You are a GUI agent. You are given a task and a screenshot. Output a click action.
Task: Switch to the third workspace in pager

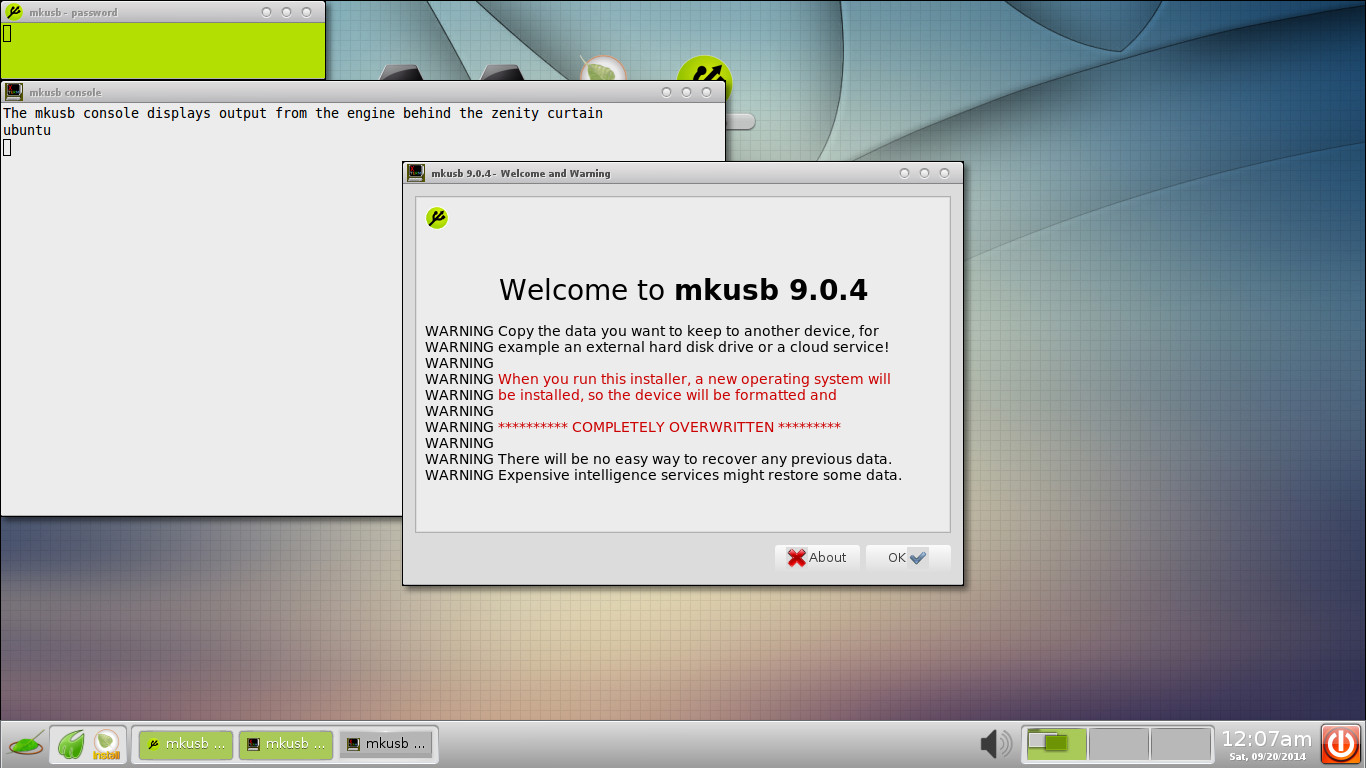click(1181, 744)
